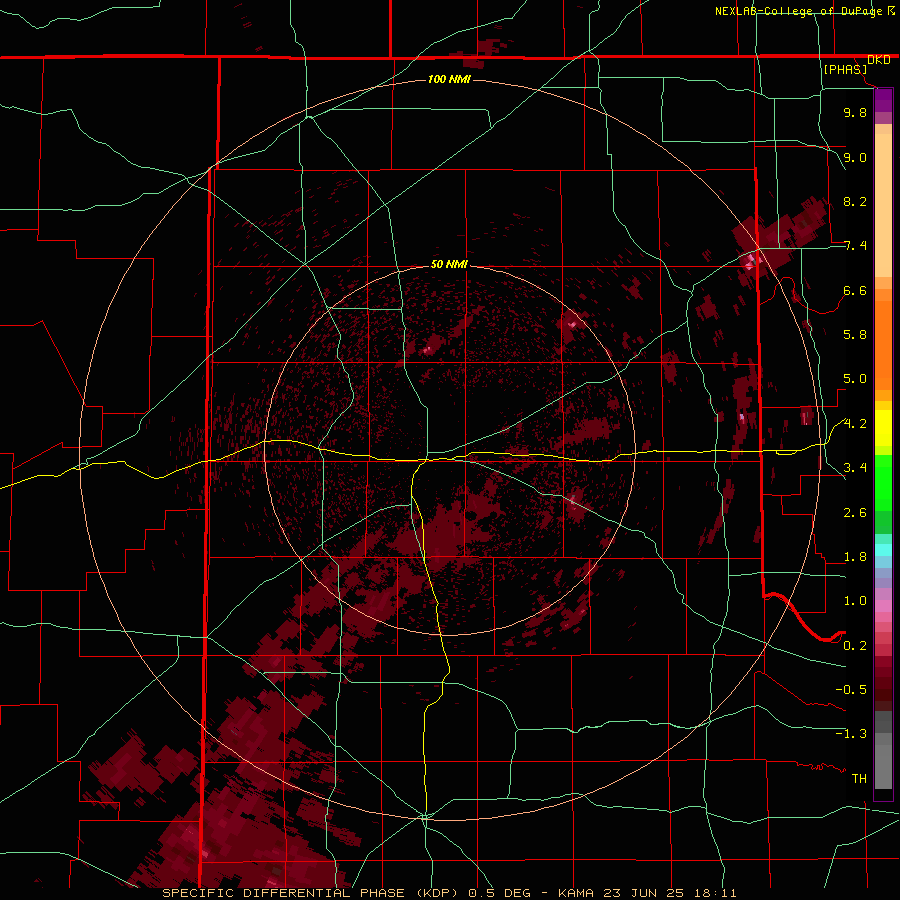Image resolution: width=900 pixels, height=900 pixels.
Task: Click the 9.0 value on the scale
Action: tap(855, 157)
